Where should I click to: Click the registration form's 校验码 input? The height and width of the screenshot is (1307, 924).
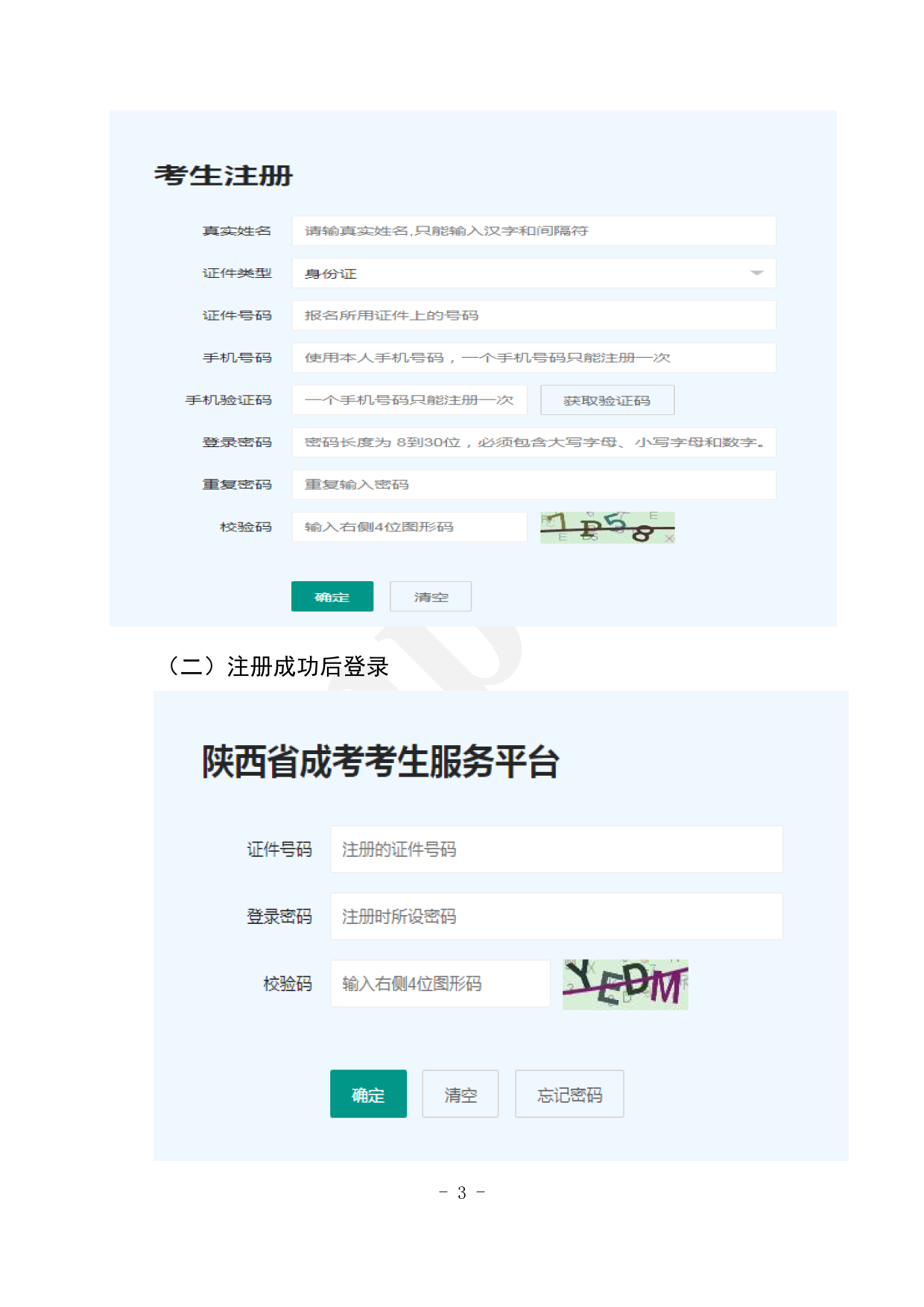[409, 527]
